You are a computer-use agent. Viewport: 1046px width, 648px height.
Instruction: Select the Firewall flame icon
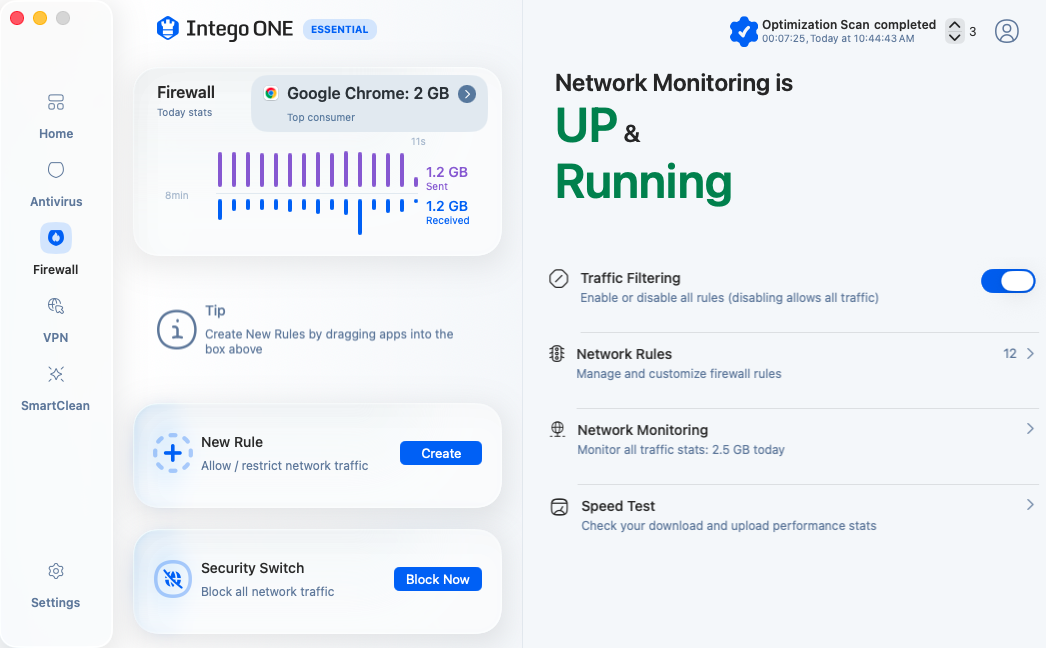[56, 238]
